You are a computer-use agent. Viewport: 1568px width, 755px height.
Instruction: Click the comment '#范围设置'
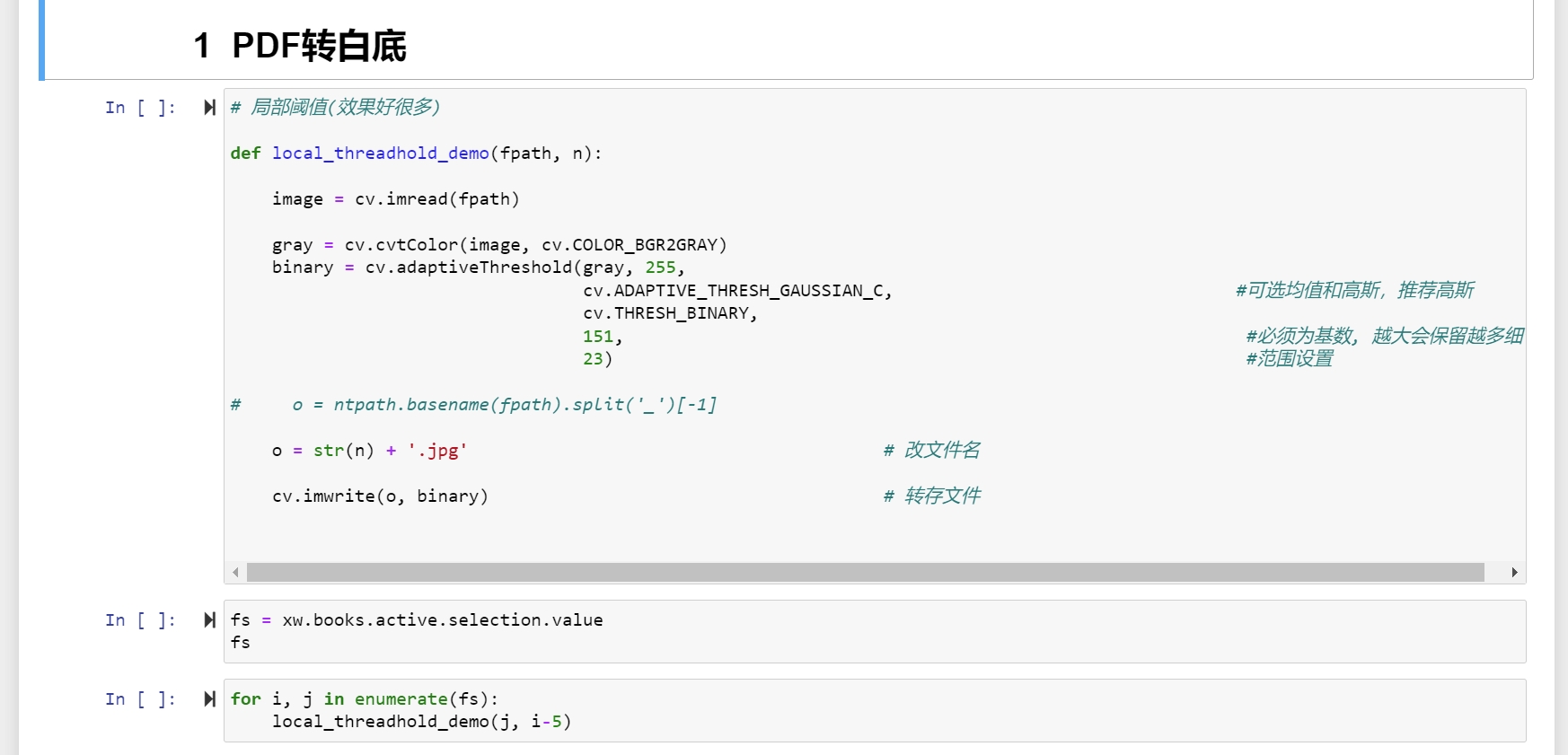1290,359
